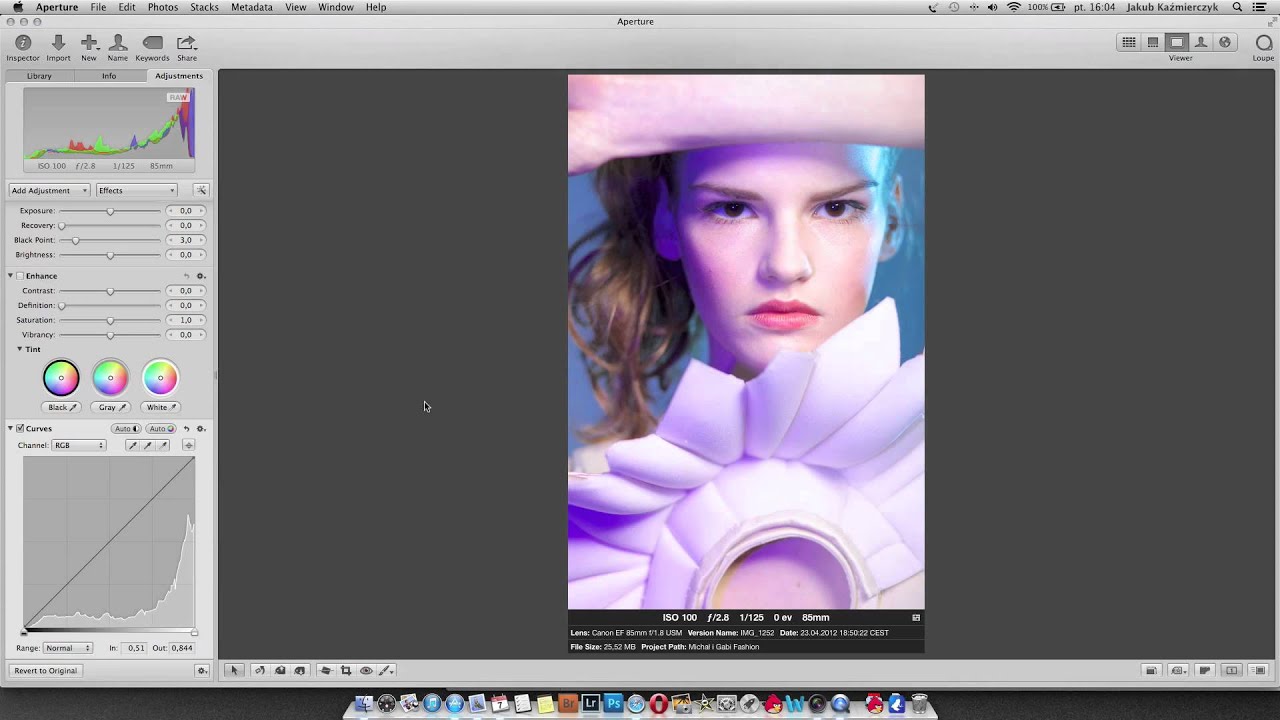Switch to the Info tab
Viewport: 1280px width, 720px height.
109,76
